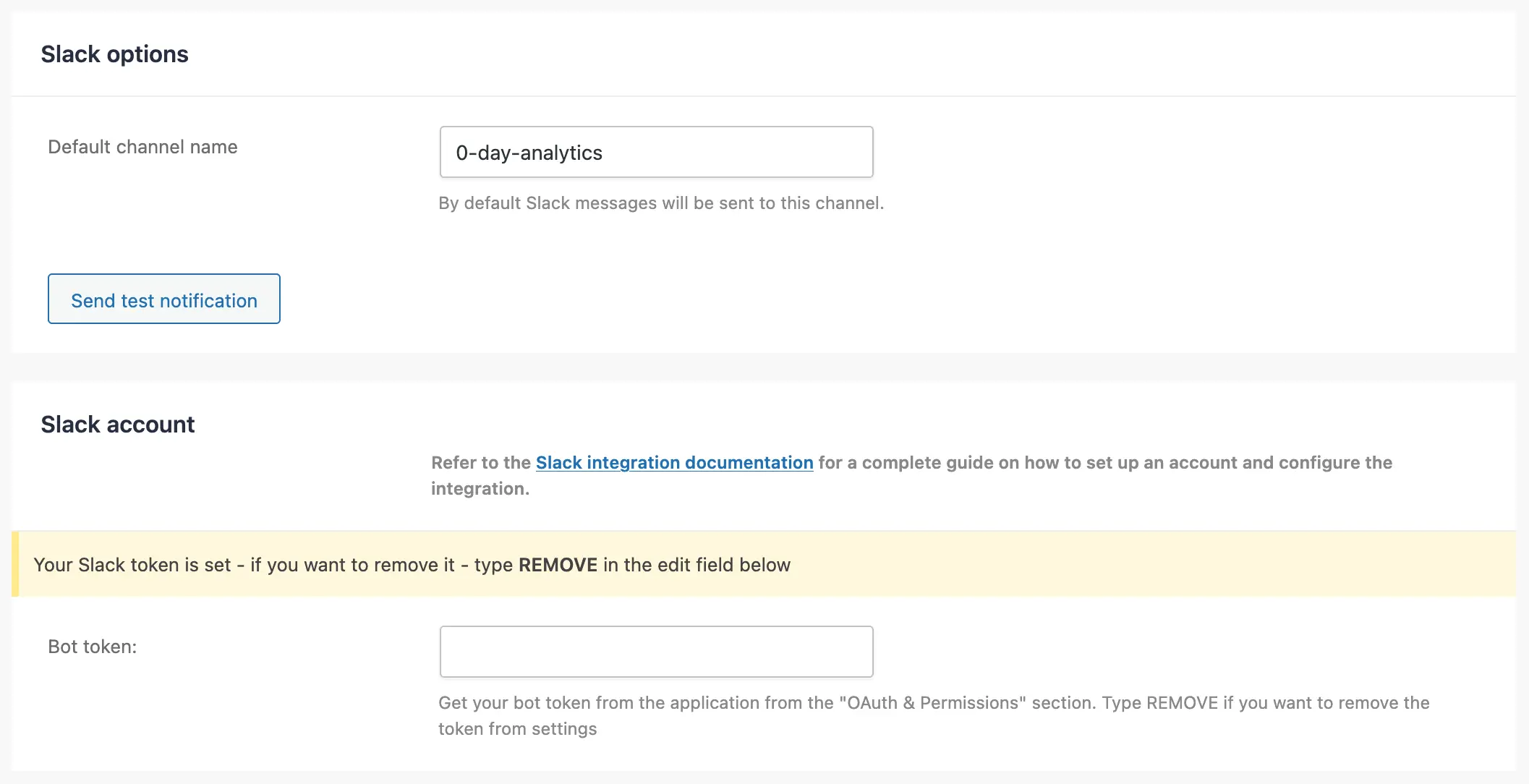Click the channel description text below the input
Viewport: 1529px width, 784px height.
pyautogui.click(x=661, y=203)
